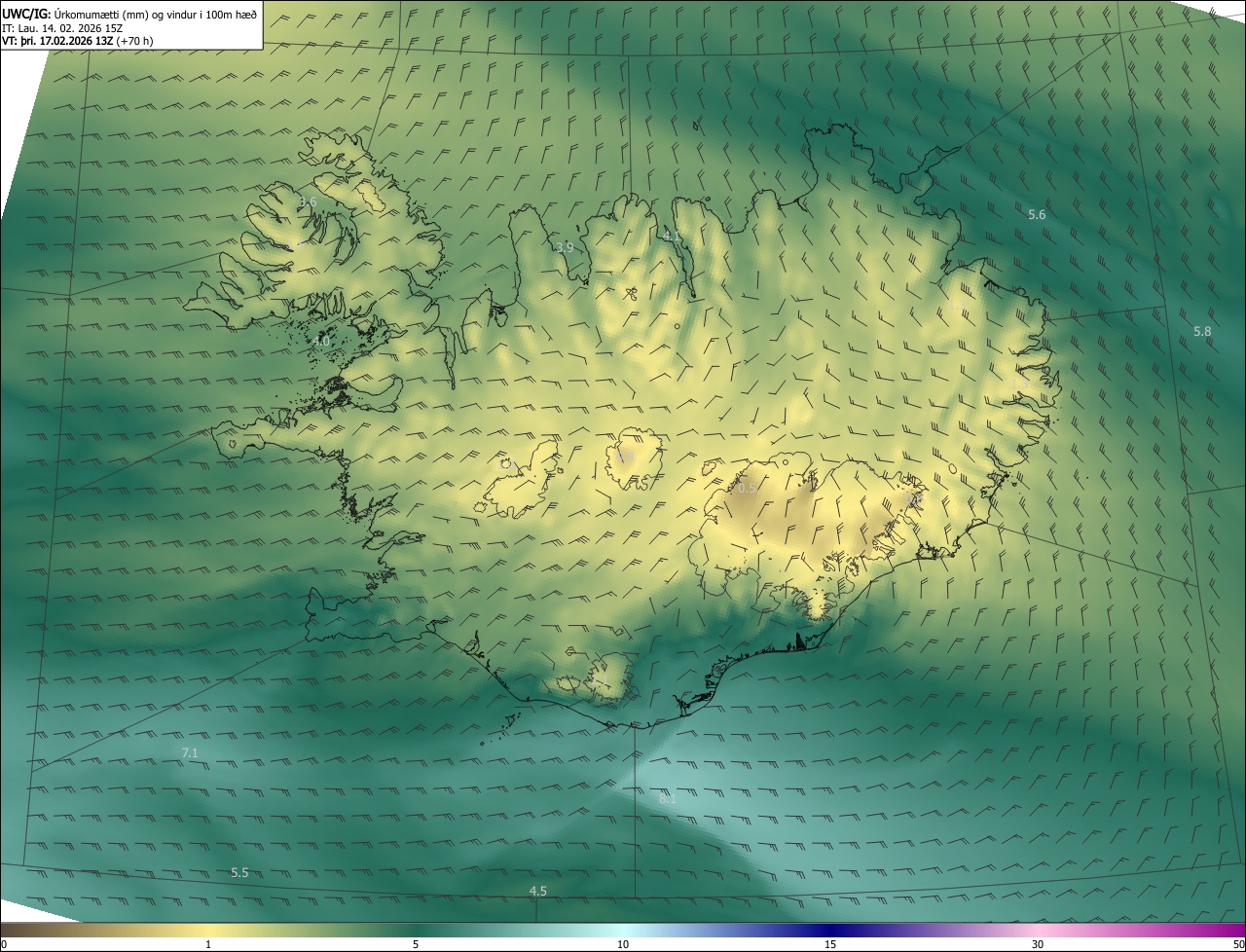
Task: Click the valid time 'VT: þri. 17.02.2026 13Z (+70 h)'
Action: 77,41
